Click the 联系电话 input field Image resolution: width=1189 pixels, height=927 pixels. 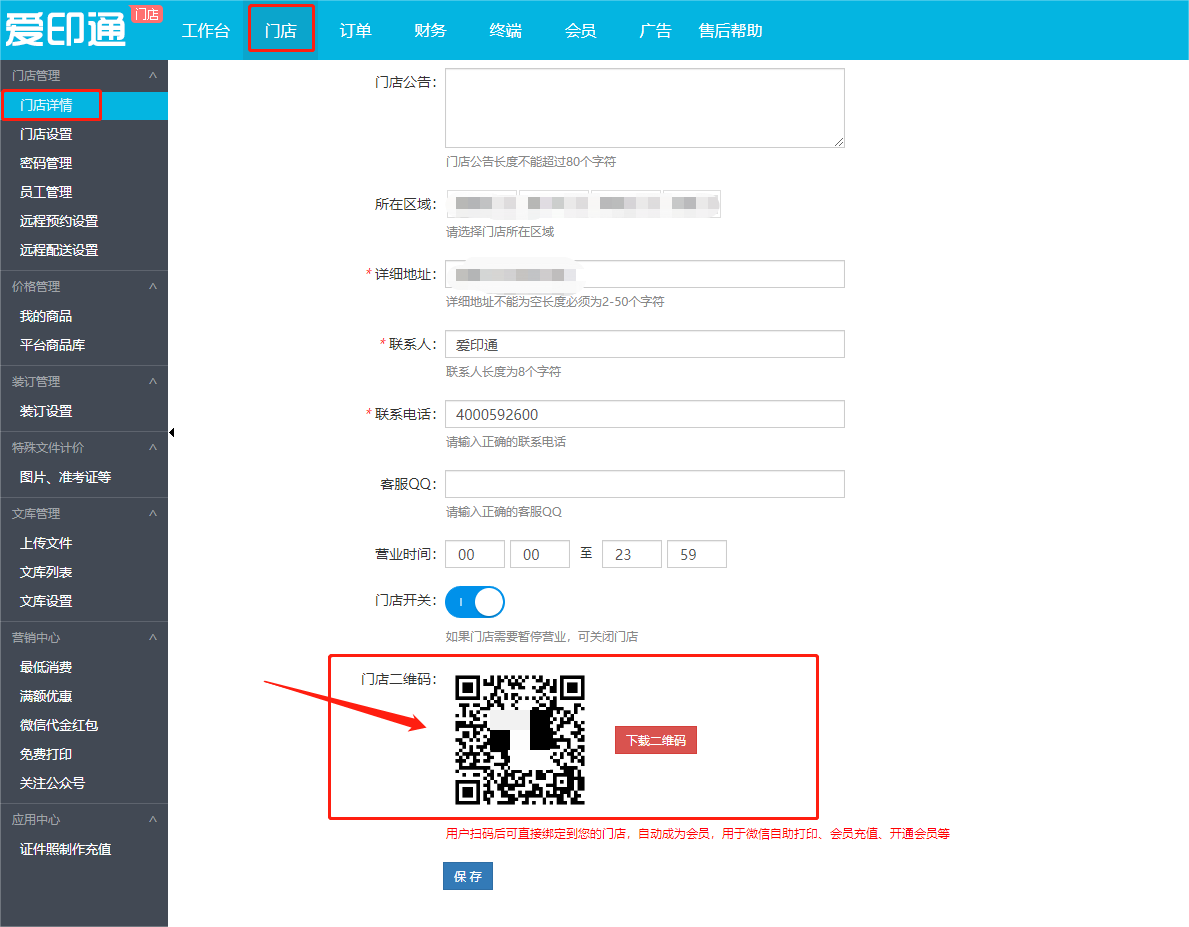click(x=645, y=414)
